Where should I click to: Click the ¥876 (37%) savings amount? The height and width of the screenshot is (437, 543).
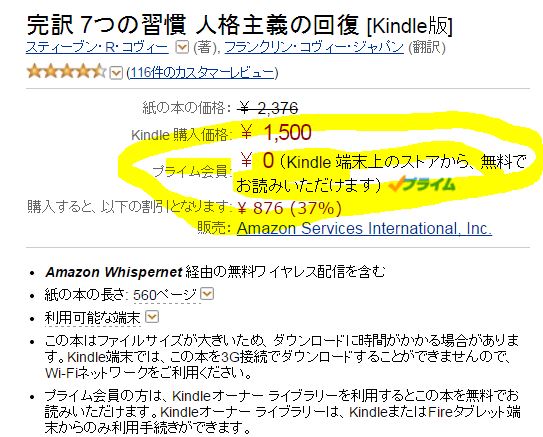click(x=290, y=208)
